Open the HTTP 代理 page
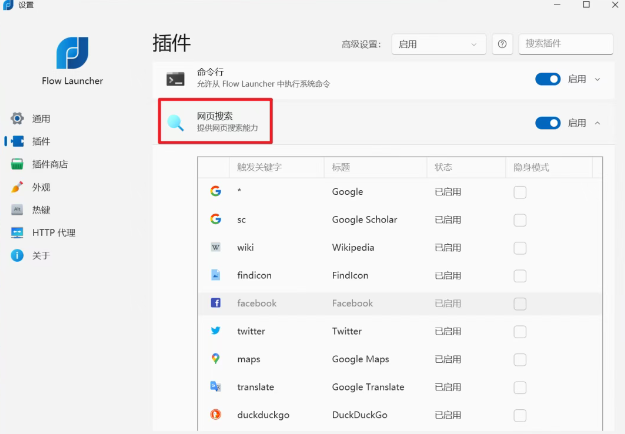Image resolution: width=625 pixels, height=434 pixels. [54, 233]
